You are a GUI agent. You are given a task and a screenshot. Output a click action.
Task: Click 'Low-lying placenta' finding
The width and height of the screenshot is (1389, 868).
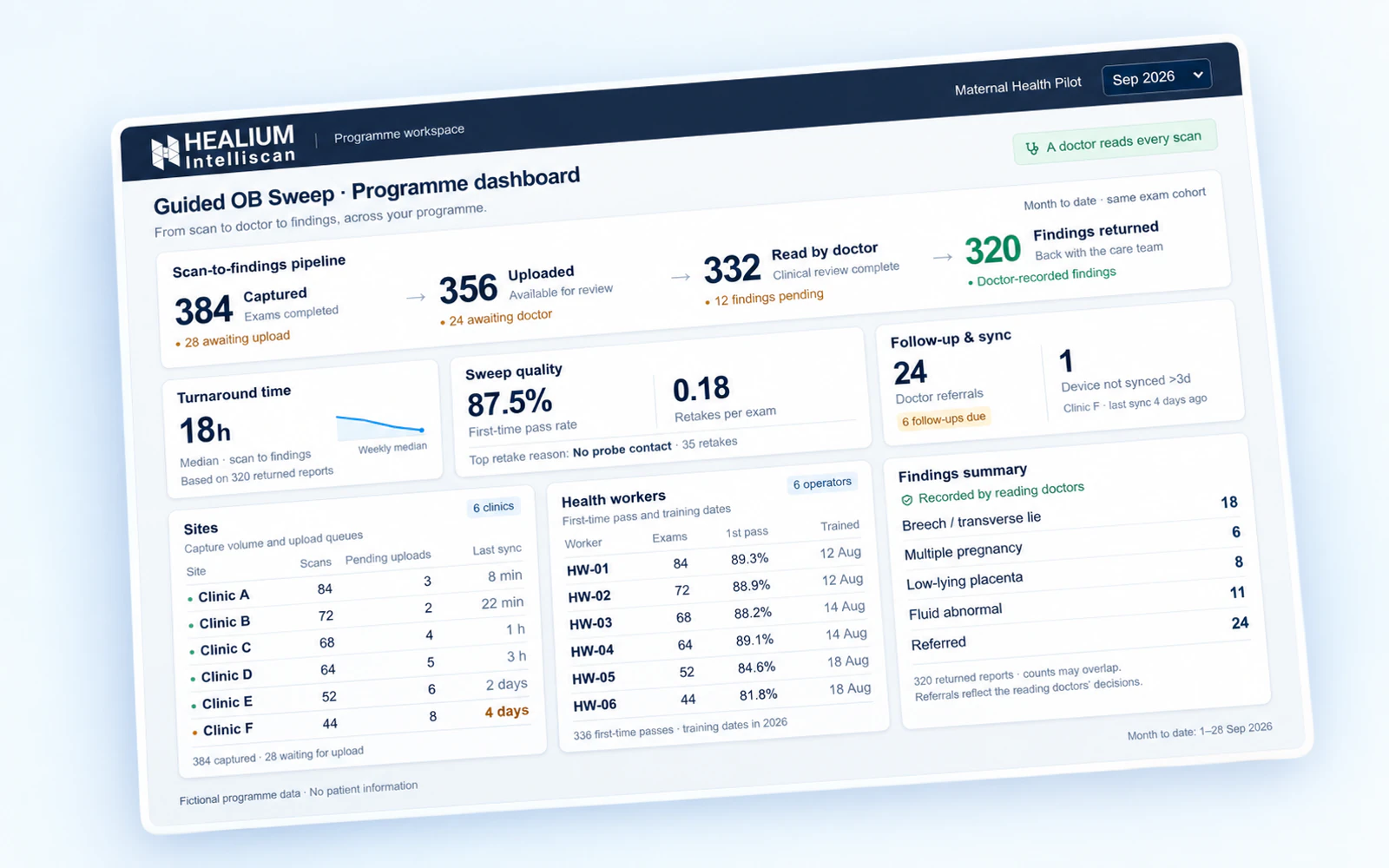[964, 581]
